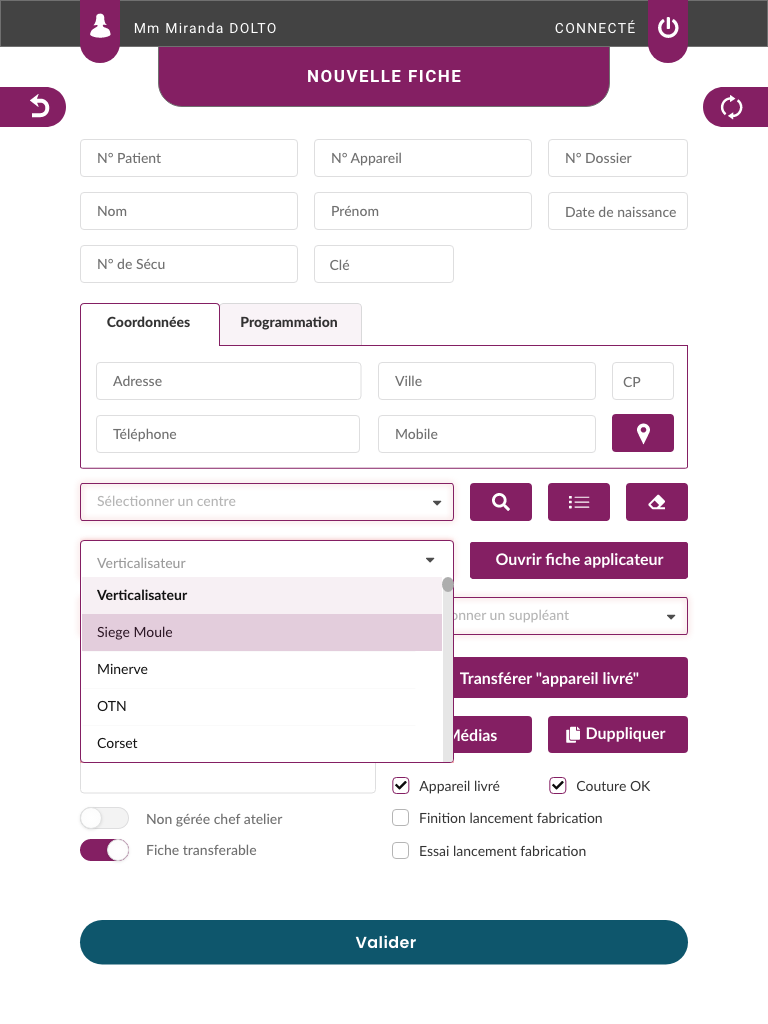Click the power logout icon
The height and width of the screenshot is (1024, 768).
[667, 27]
